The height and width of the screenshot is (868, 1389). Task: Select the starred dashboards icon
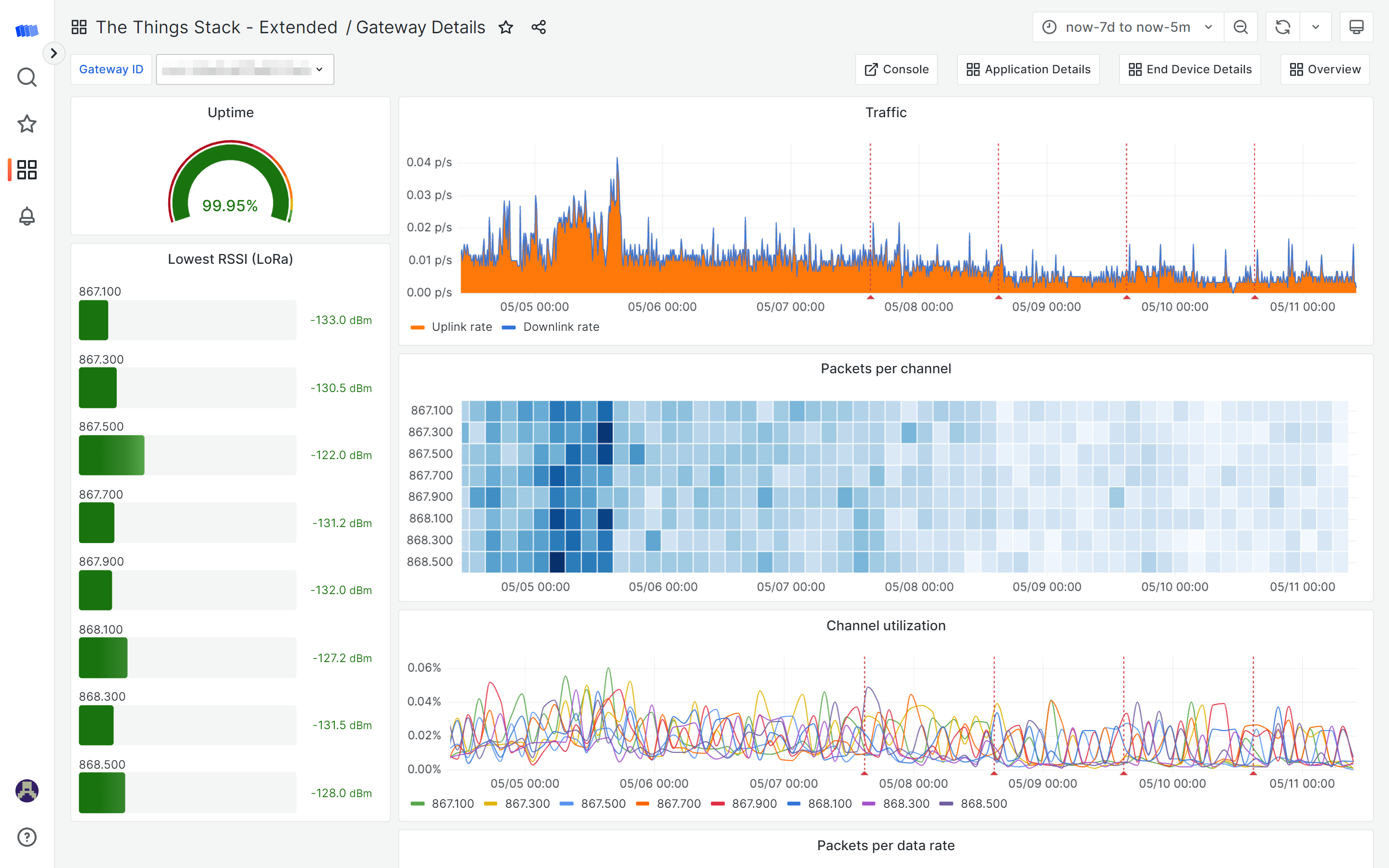[27, 123]
